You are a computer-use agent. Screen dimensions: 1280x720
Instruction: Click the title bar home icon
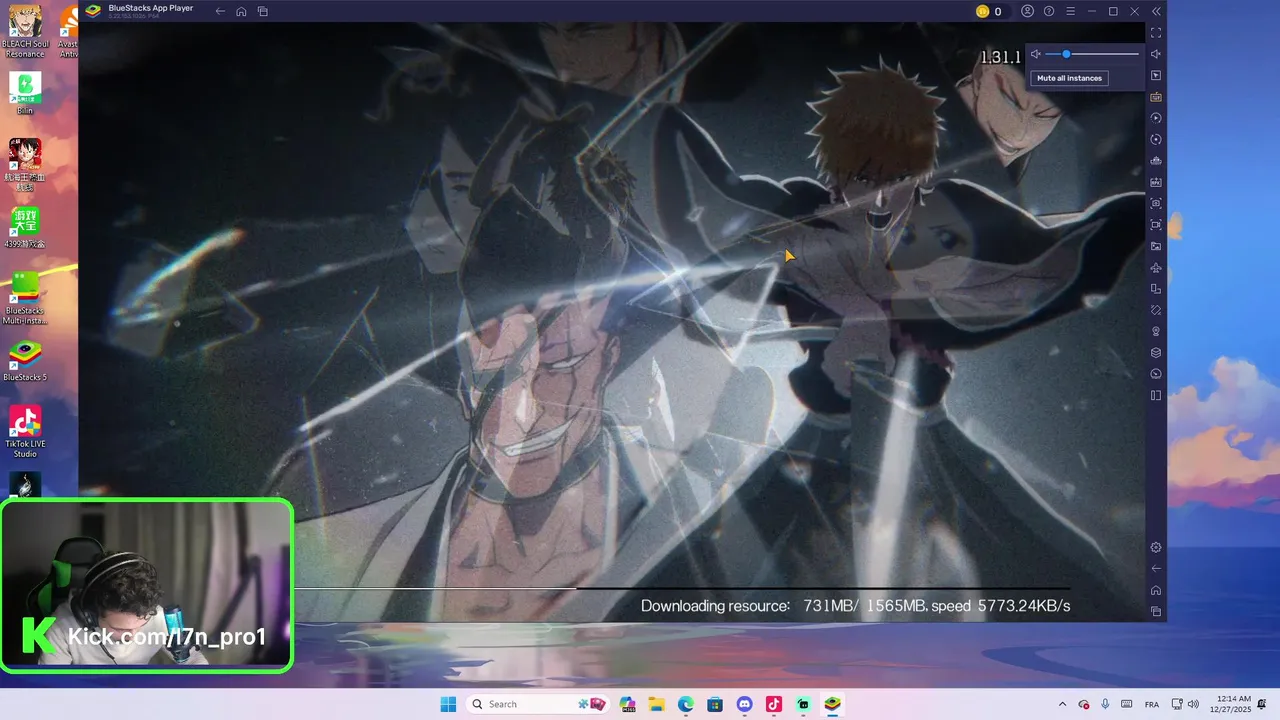point(241,11)
